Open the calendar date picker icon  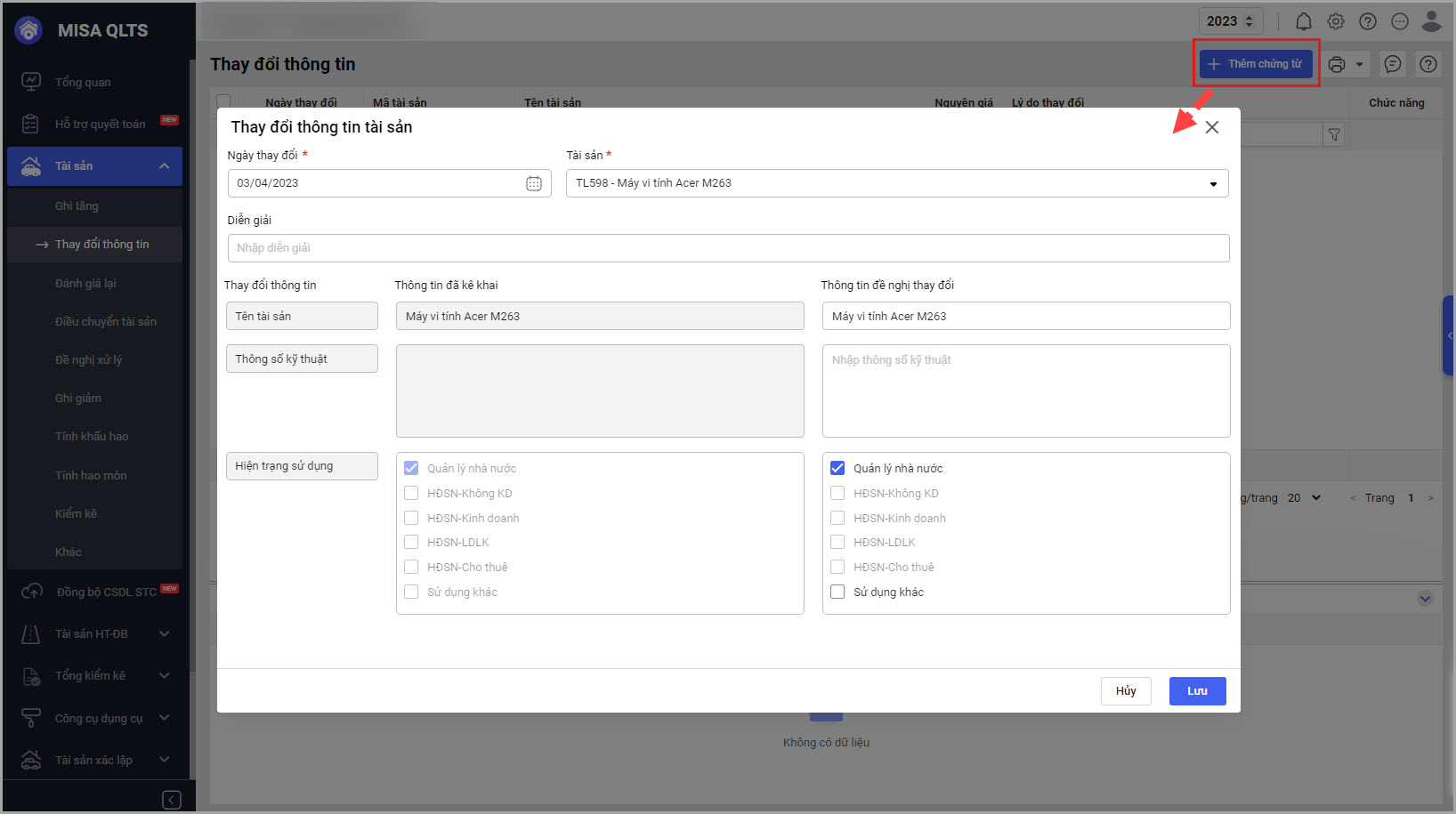tap(534, 183)
